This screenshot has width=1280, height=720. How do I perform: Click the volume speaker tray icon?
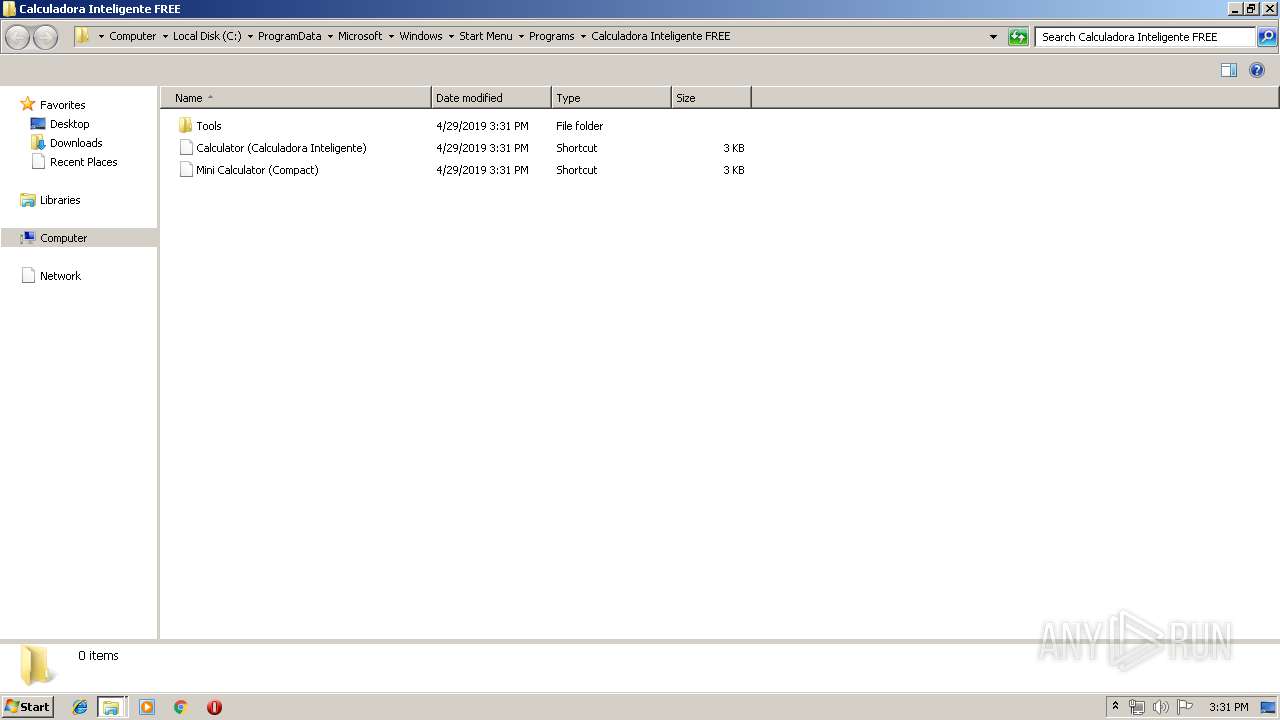(x=1161, y=707)
